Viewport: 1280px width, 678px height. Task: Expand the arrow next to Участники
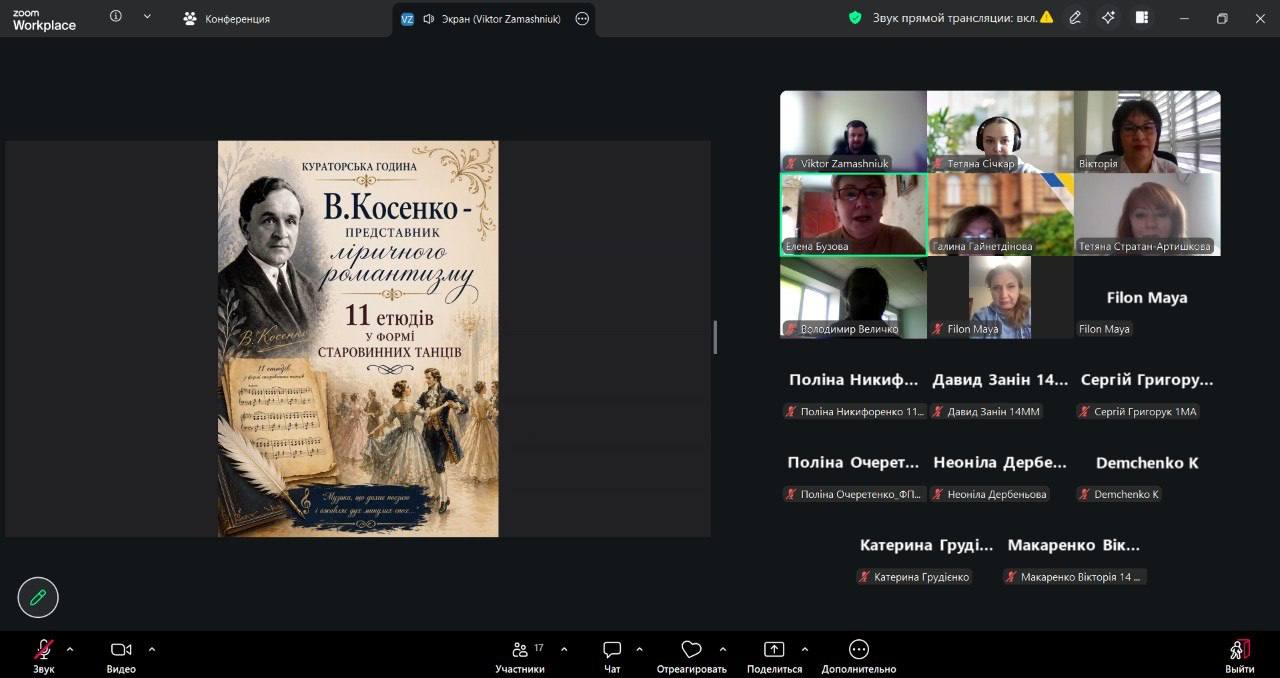tap(564, 649)
